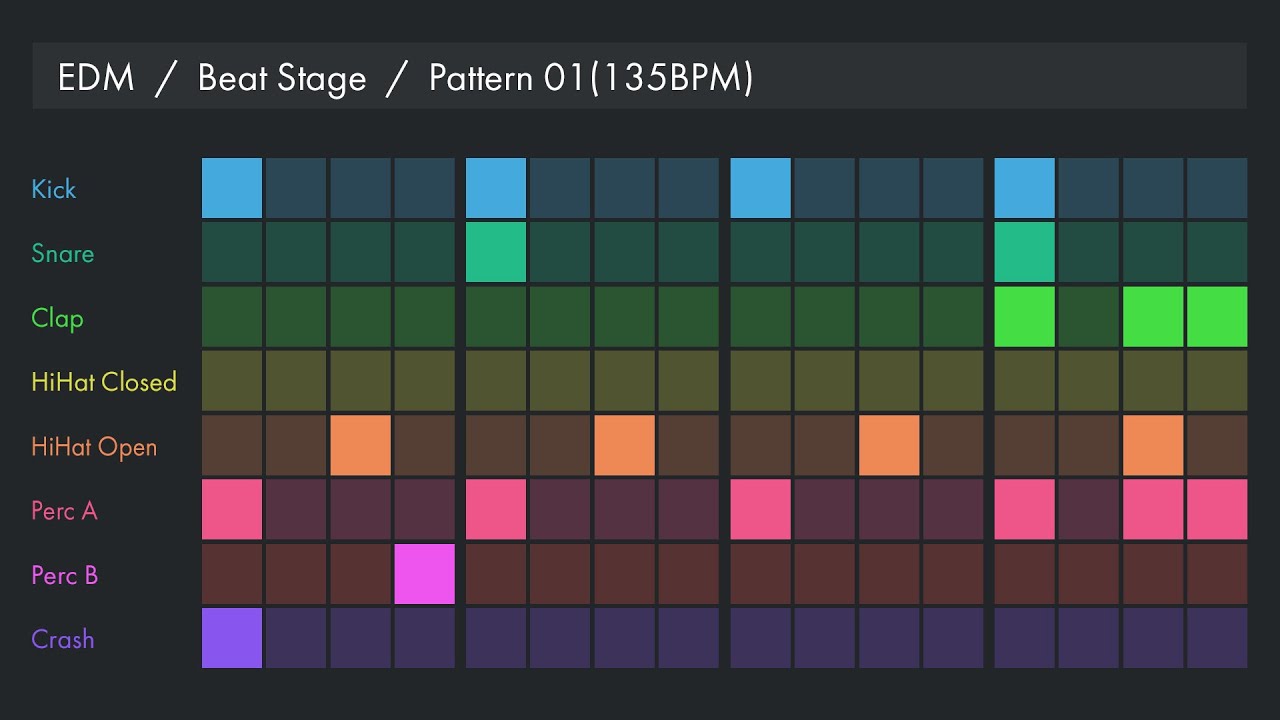Click the Perc B track label
The height and width of the screenshot is (720, 1280).
pyautogui.click(x=64, y=575)
